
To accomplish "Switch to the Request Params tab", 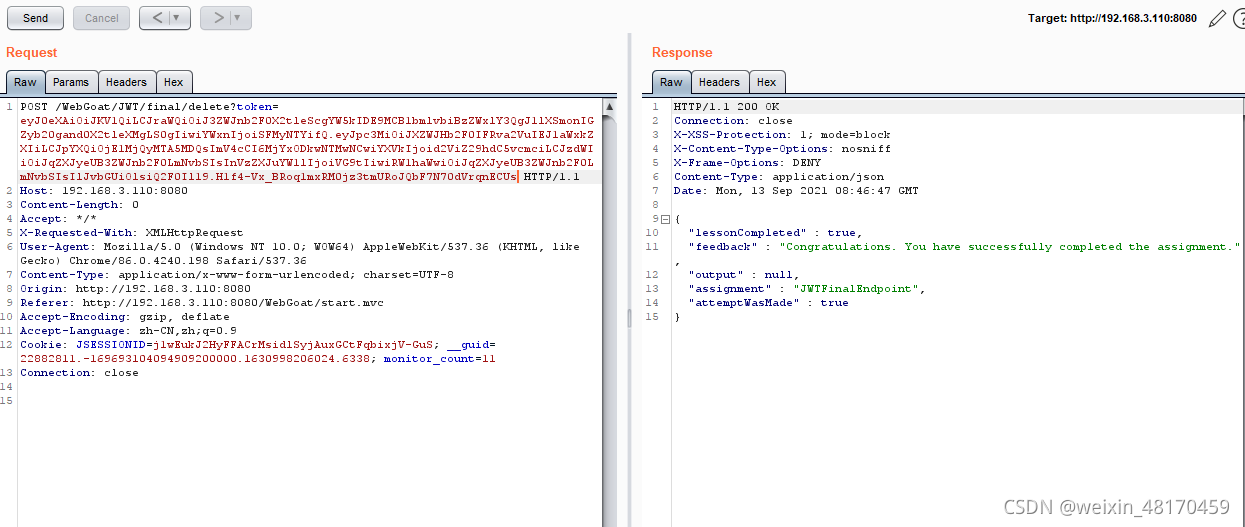I will tap(71, 82).
